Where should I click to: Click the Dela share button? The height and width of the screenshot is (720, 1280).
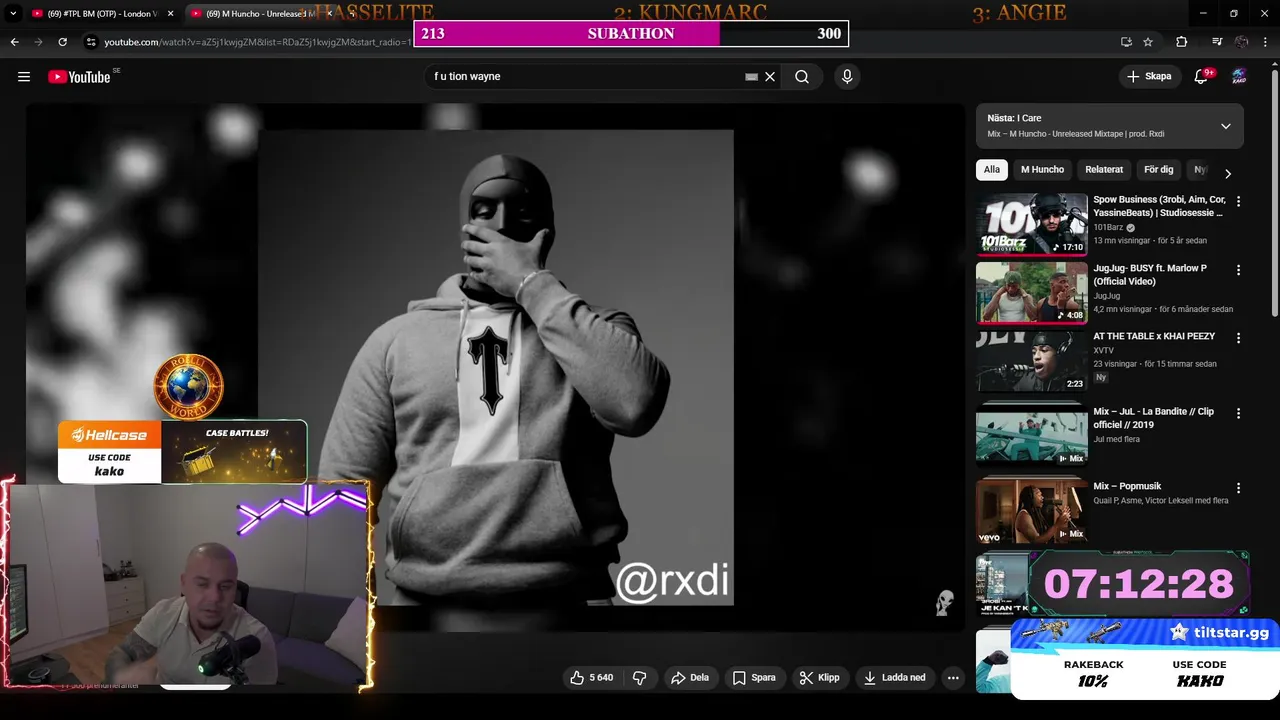[x=690, y=678]
